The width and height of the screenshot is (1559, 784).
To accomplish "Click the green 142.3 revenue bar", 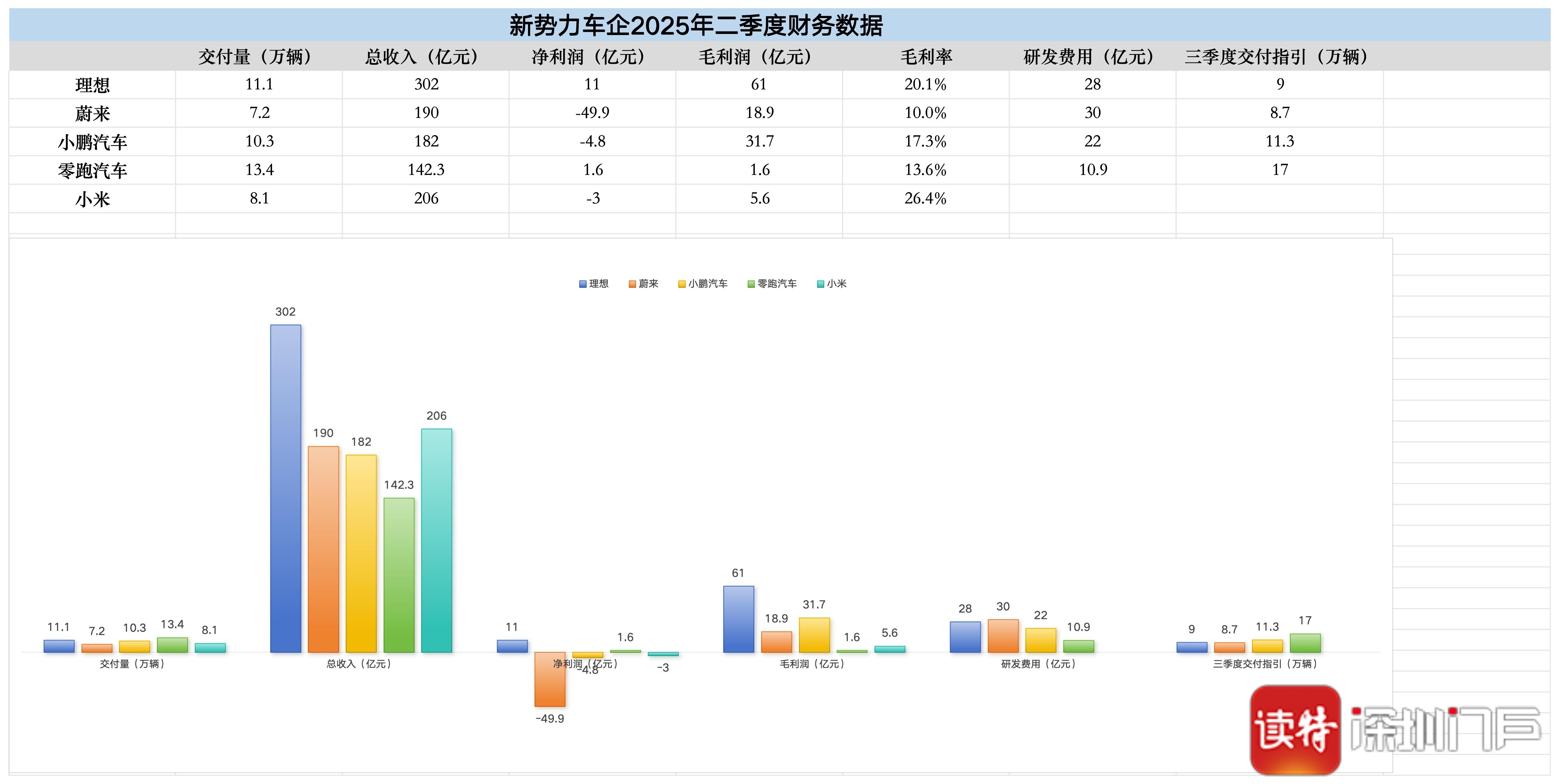I will coord(399,575).
